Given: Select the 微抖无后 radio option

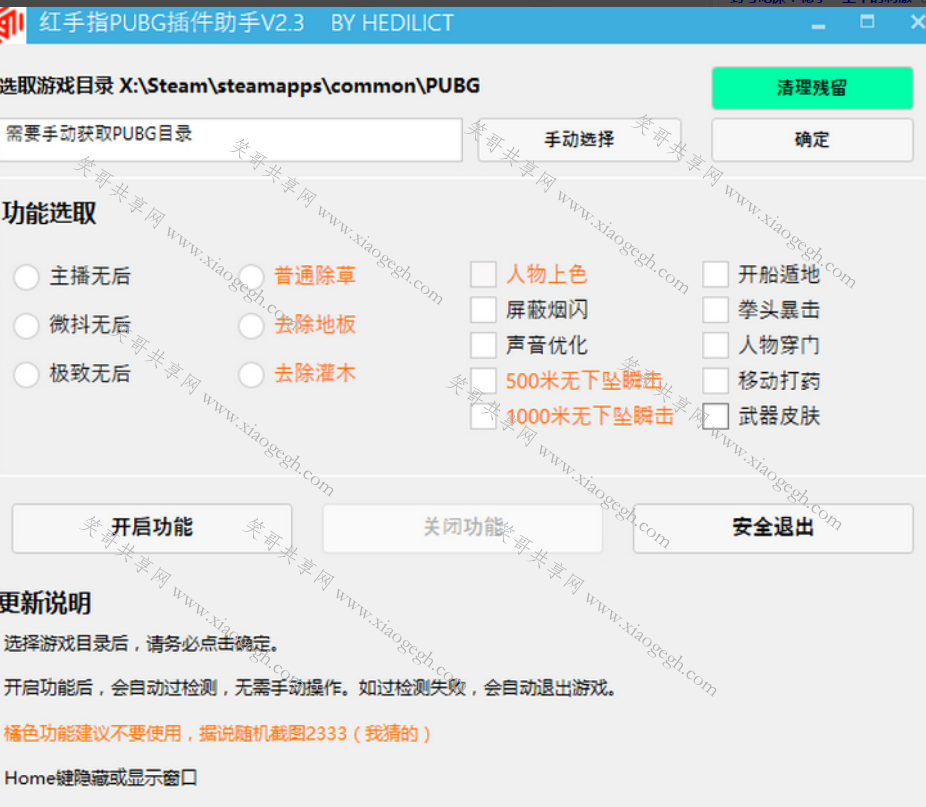Looking at the screenshot, I should pyautogui.click(x=27, y=326).
